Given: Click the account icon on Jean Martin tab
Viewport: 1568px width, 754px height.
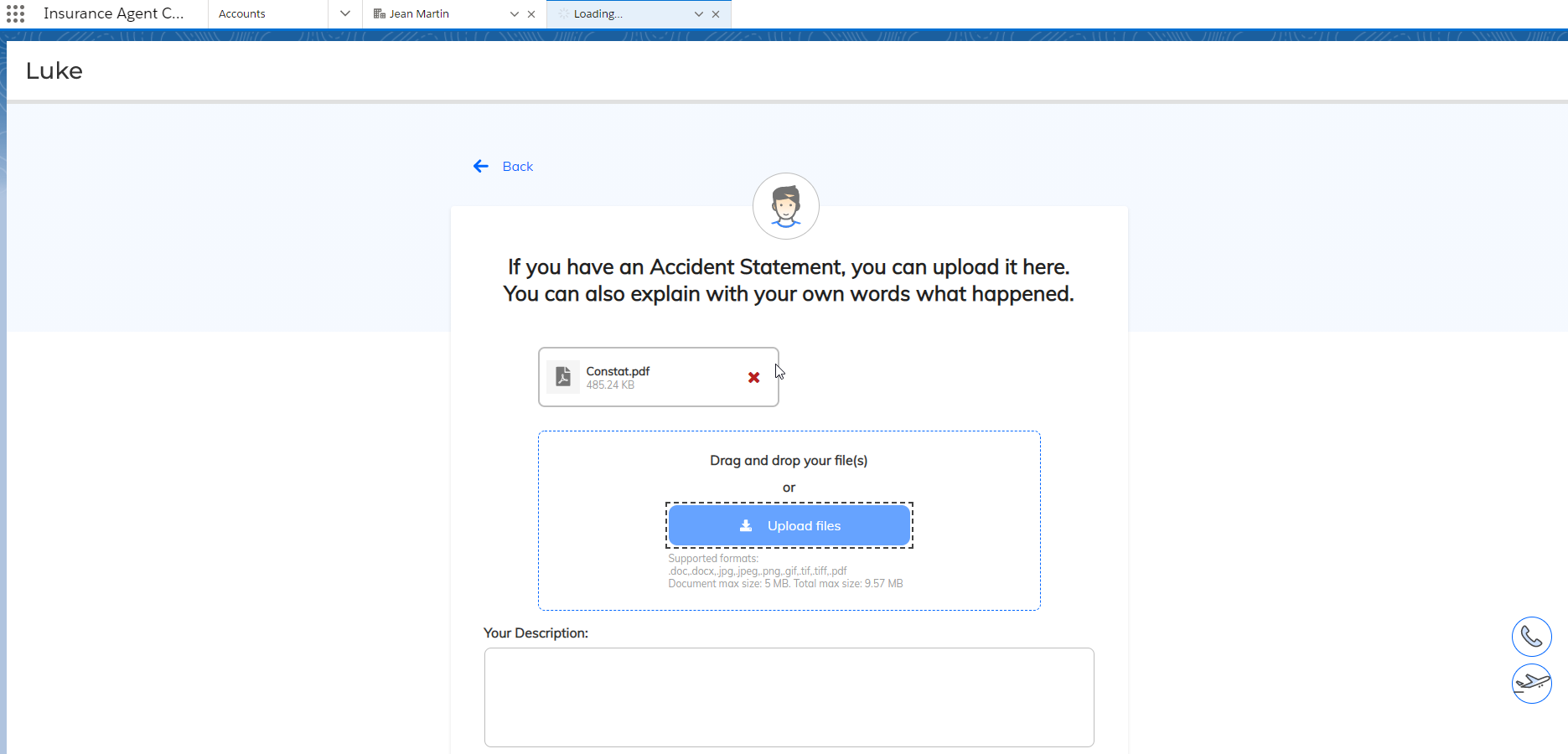Looking at the screenshot, I should 380,14.
